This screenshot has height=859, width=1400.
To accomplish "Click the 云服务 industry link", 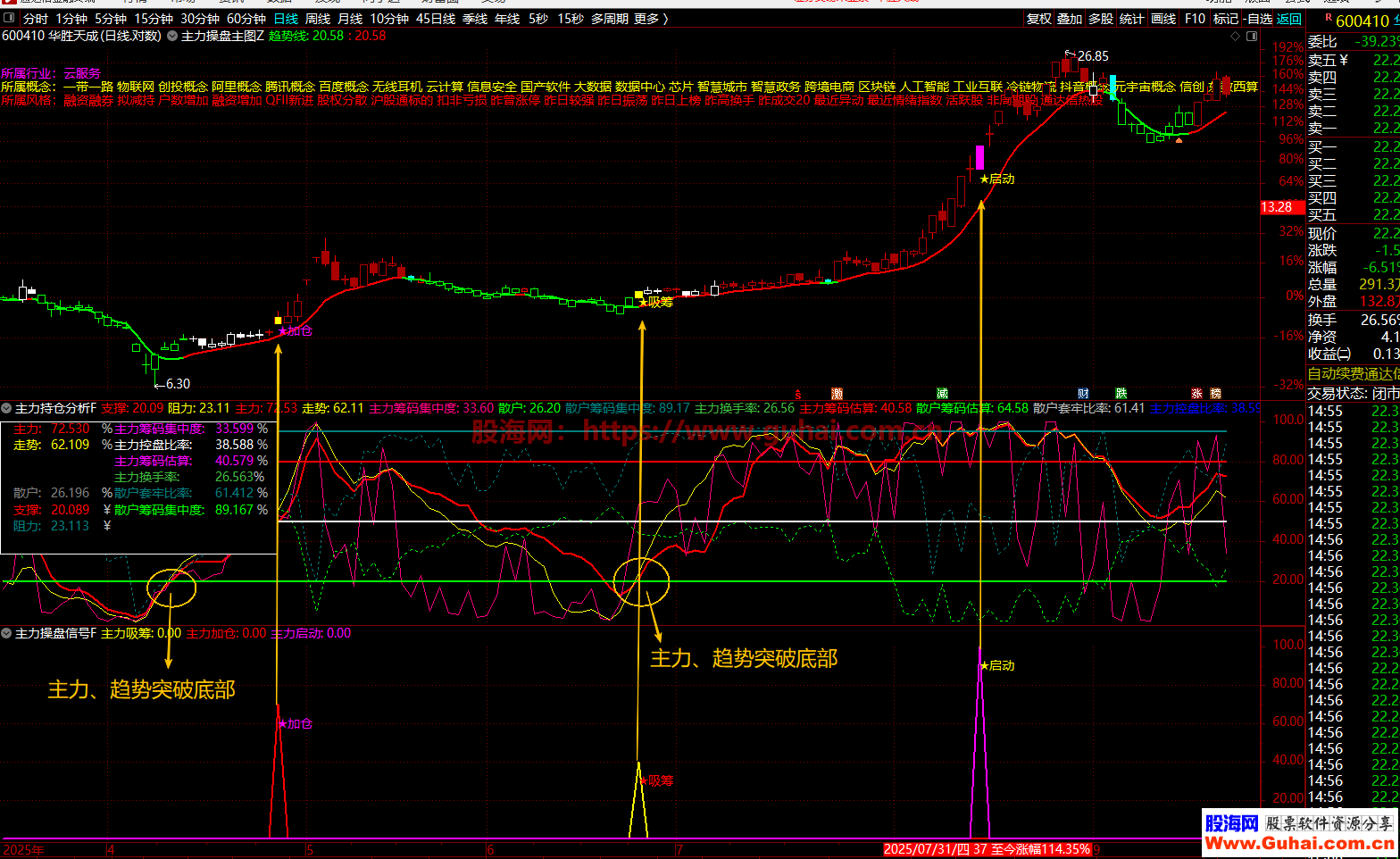I will pyautogui.click(x=82, y=73).
